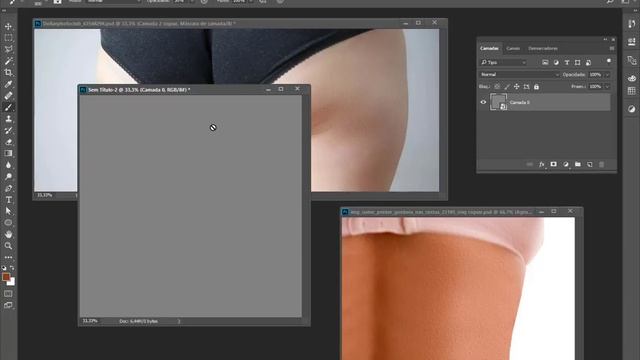This screenshot has height=360, width=640.
Task: Lock transparent pixels on layer
Action: click(497, 87)
